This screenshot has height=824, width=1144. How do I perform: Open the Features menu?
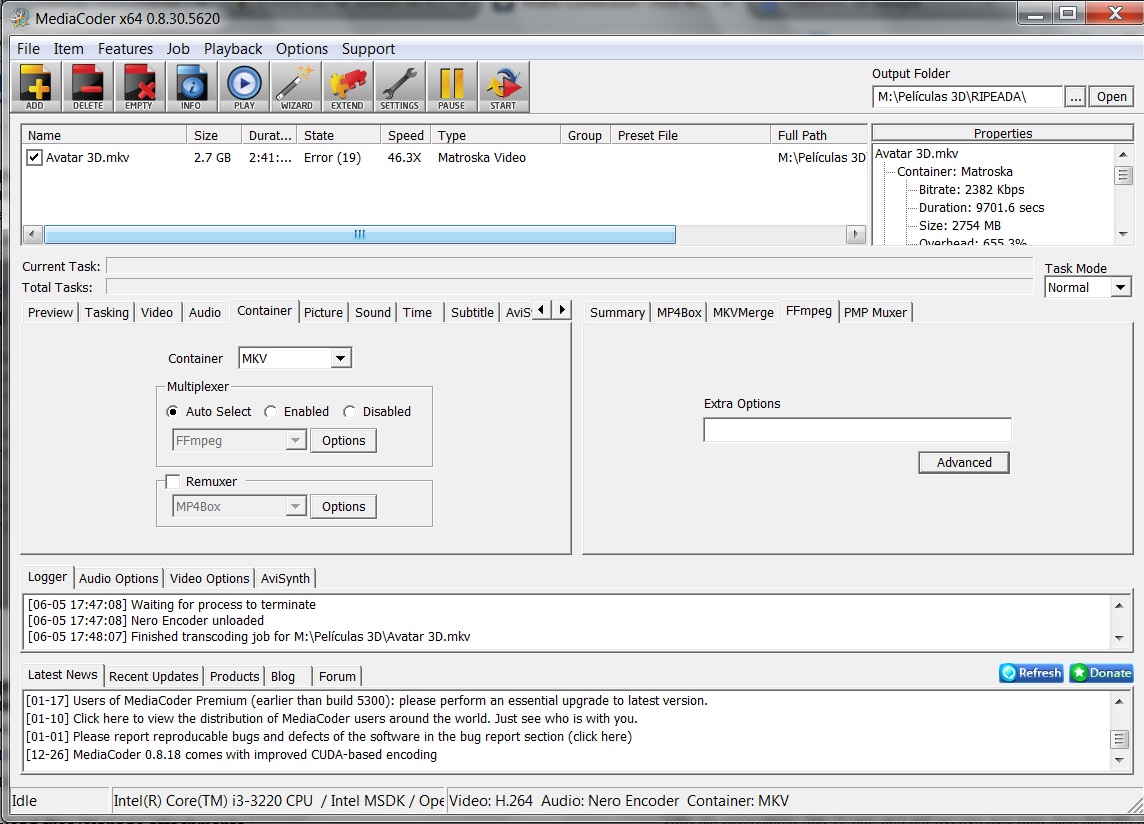(x=125, y=49)
